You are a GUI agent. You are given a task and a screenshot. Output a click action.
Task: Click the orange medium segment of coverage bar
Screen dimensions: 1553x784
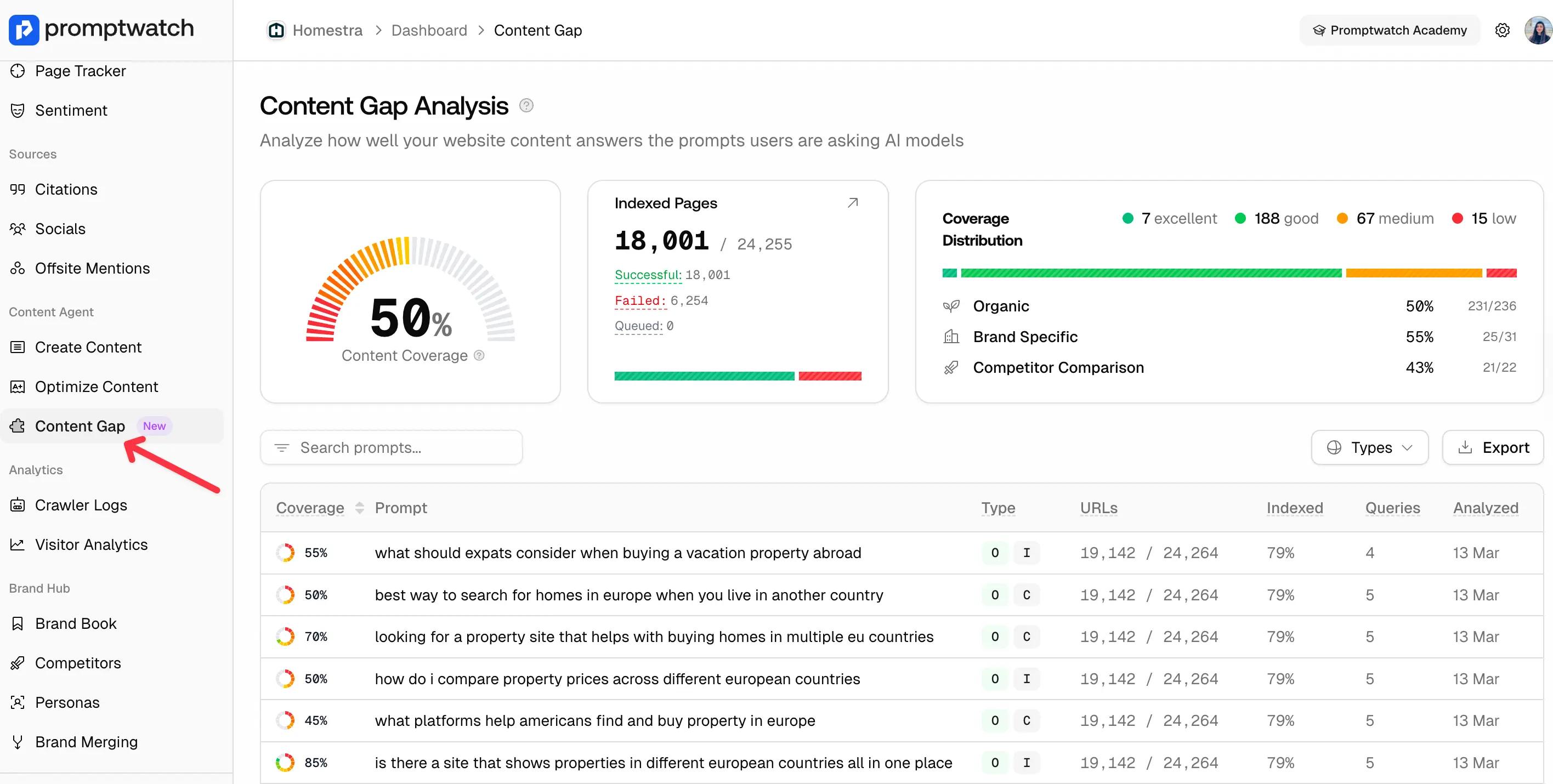(1413, 274)
